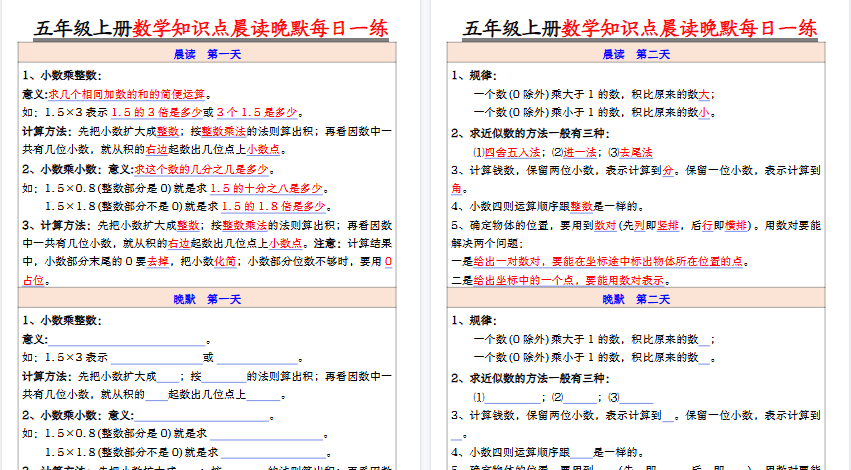Click heading '1、小数乘整数' under 晨读 第一天
Viewport: 851px width, 470px height.
click(62, 75)
